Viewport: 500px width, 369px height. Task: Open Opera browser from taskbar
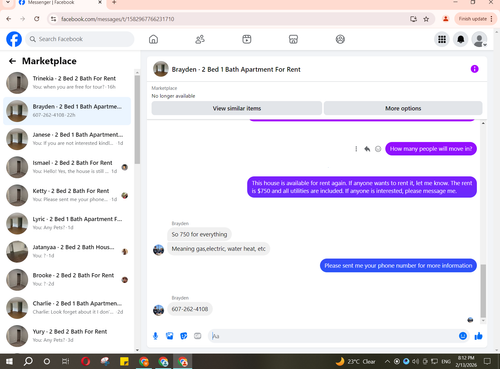85,361
